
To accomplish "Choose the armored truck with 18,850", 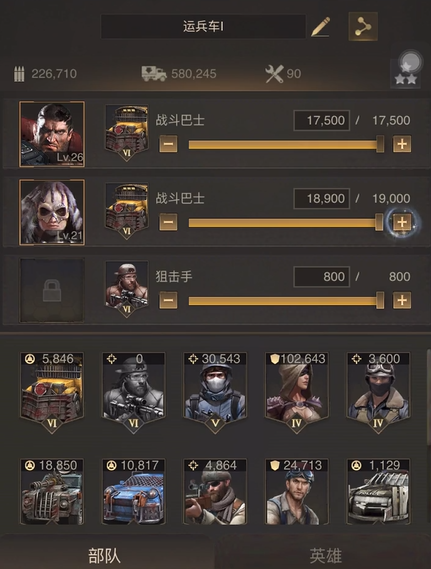I will pyautogui.click(x=52, y=491).
